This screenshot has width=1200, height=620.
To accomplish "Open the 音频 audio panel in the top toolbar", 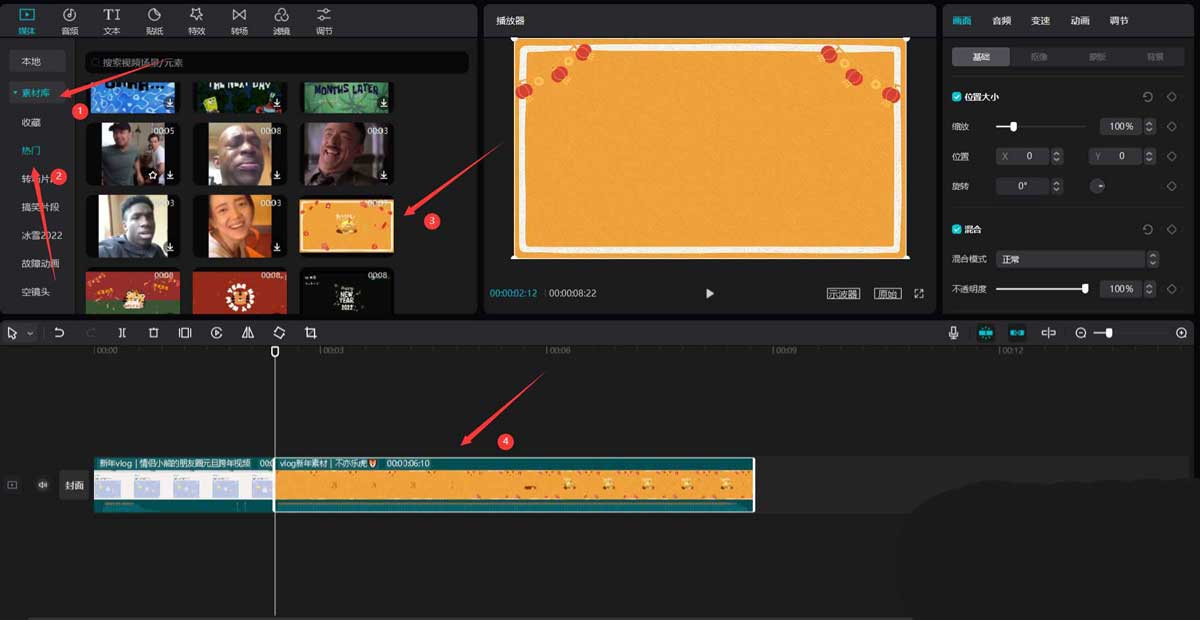I will point(69,21).
